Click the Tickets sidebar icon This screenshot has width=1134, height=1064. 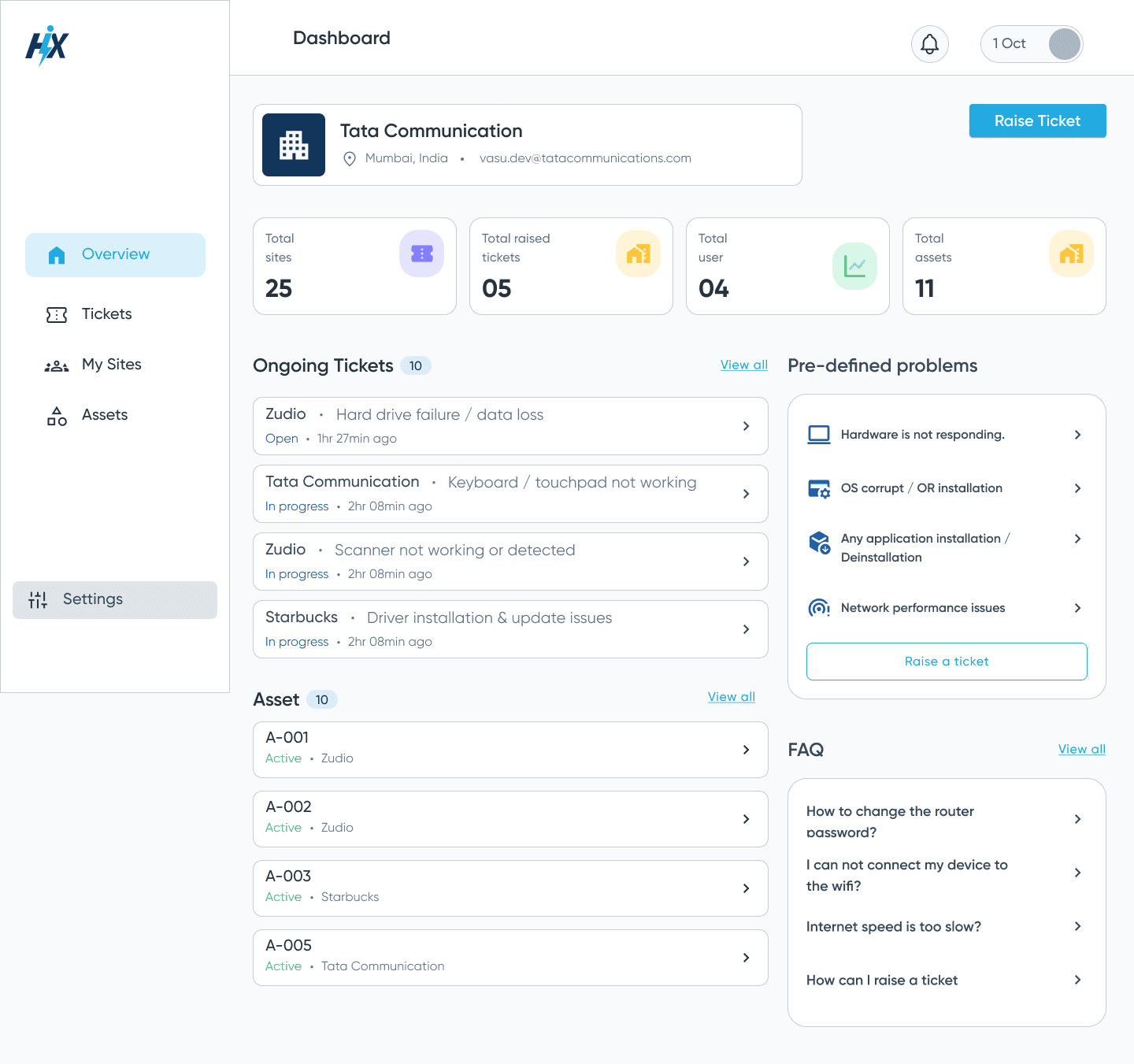pyautogui.click(x=57, y=315)
